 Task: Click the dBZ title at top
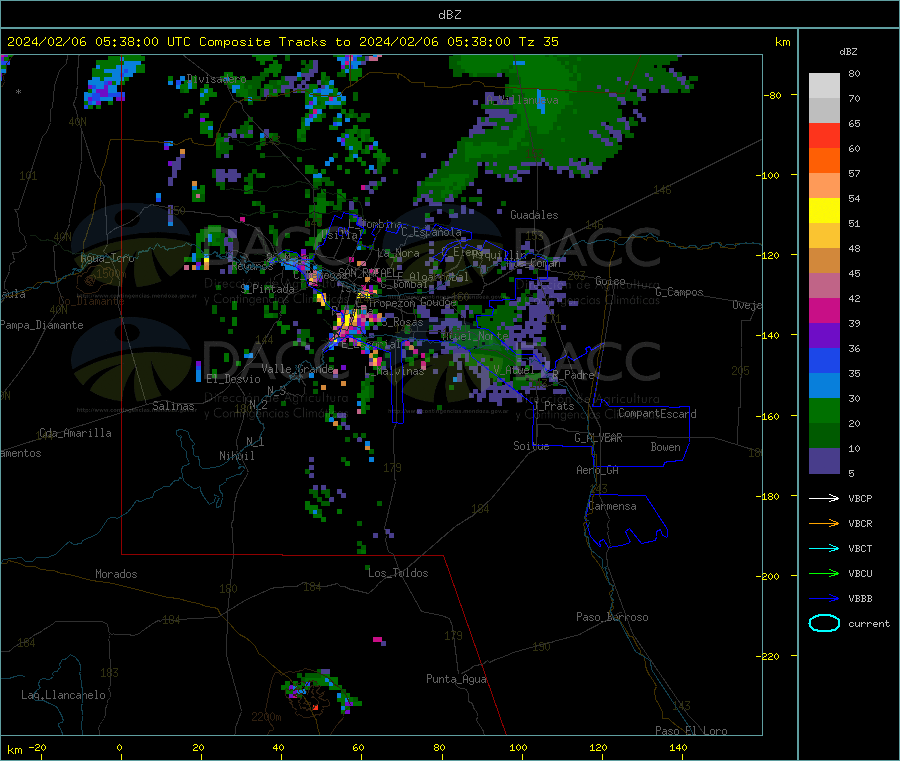tap(449, 15)
